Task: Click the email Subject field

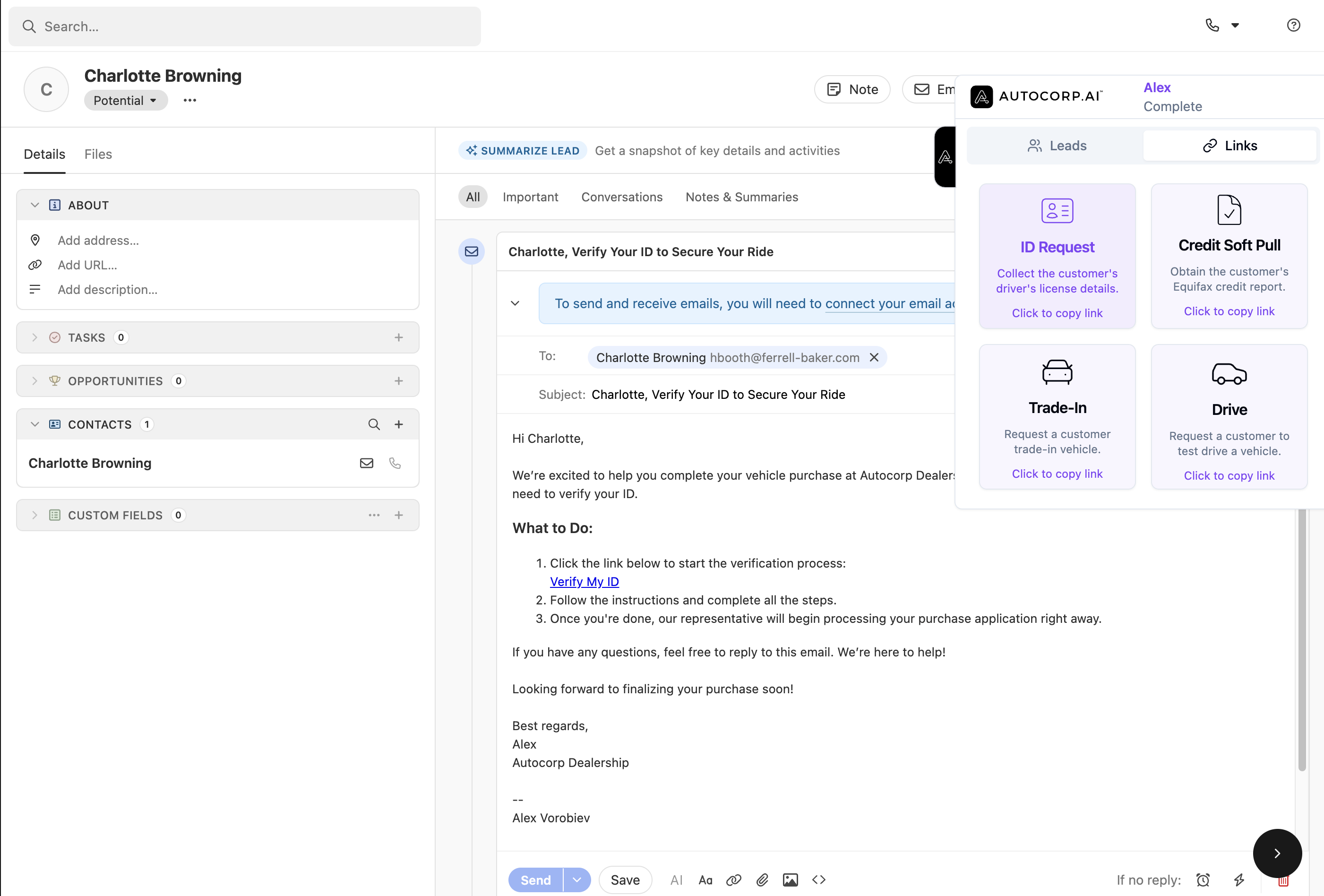Action: pyautogui.click(x=718, y=394)
